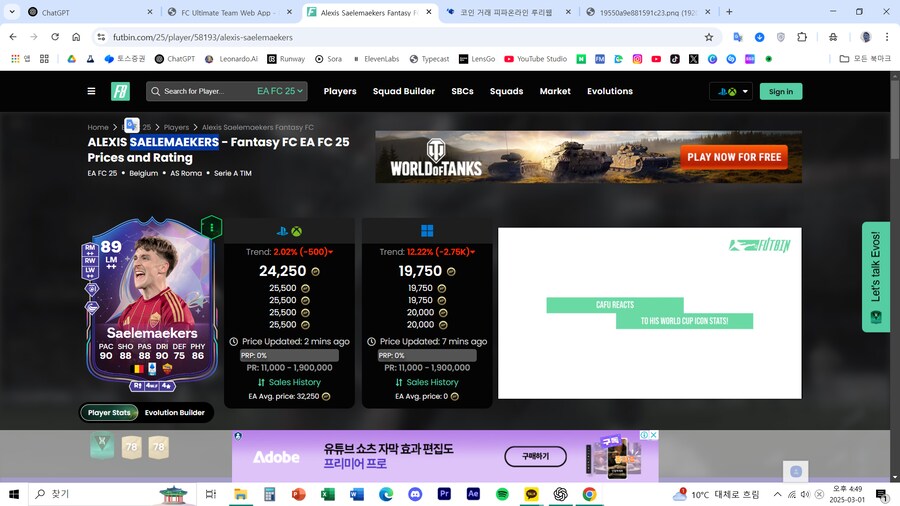Screen dimensions: 900x506
Task: Open console Sales History link
Action: coord(289,382)
